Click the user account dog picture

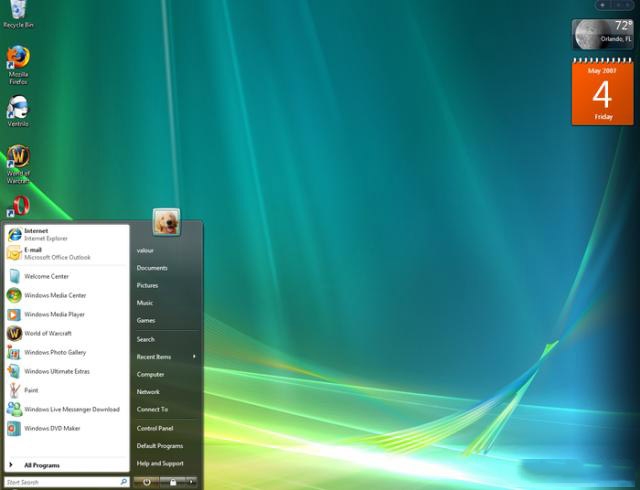pos(166,222)
